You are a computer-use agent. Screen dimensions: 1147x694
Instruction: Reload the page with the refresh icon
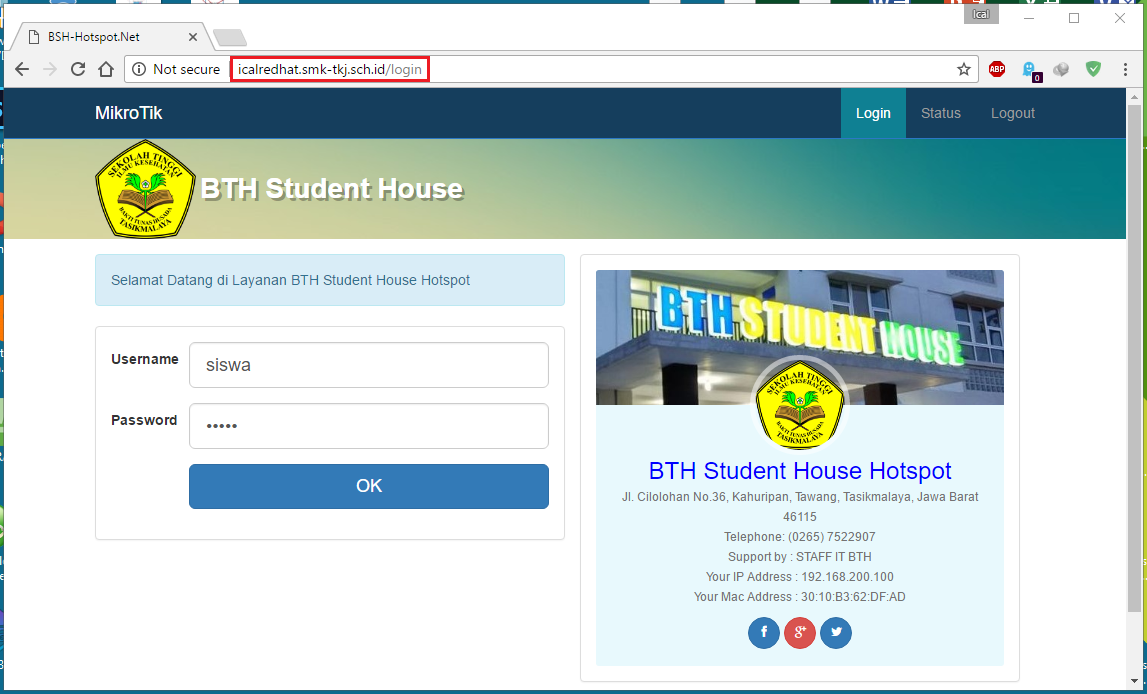[78, 69]
